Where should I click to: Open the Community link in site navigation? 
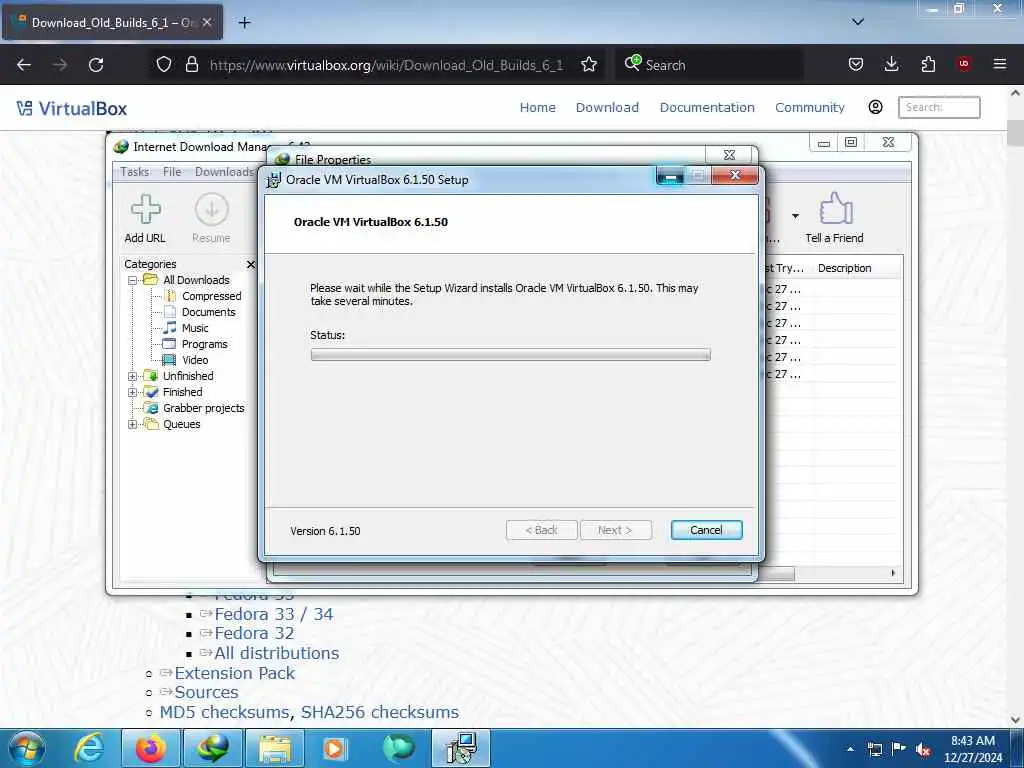(x=810, y=108)
